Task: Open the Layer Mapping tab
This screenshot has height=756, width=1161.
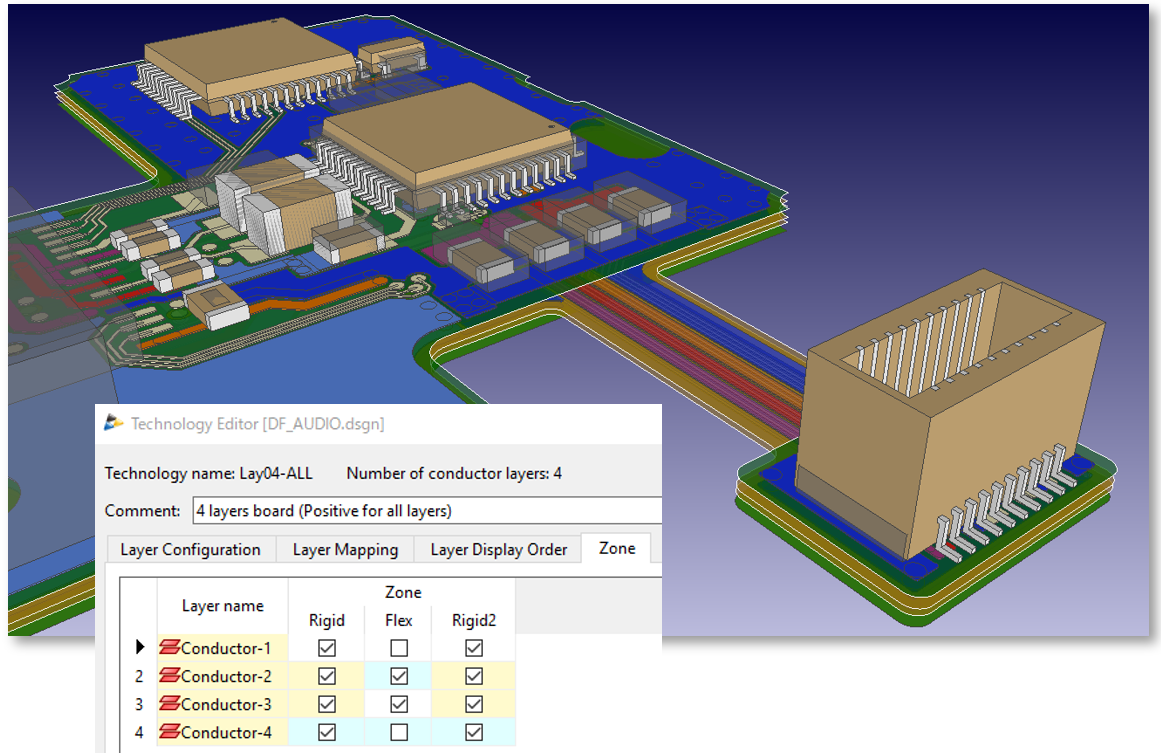Action: click(x=345, y=549)
